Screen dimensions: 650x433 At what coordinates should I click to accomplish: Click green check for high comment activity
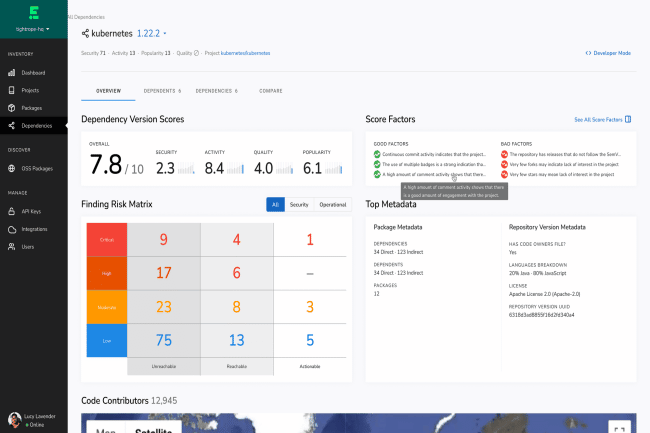pos(377,174)
